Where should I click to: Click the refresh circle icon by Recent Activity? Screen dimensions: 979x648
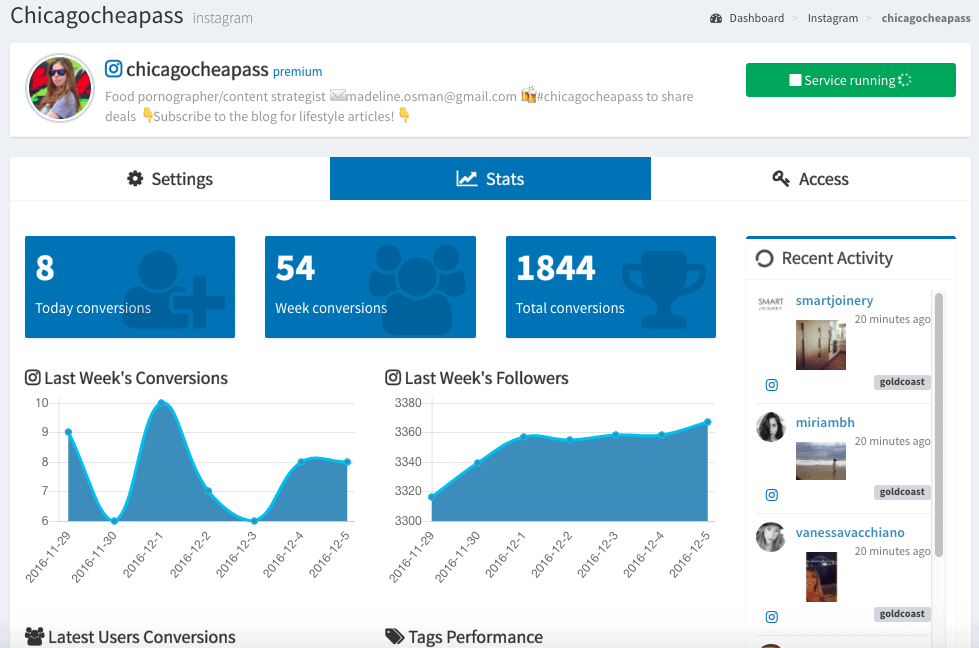coord(765,258)
